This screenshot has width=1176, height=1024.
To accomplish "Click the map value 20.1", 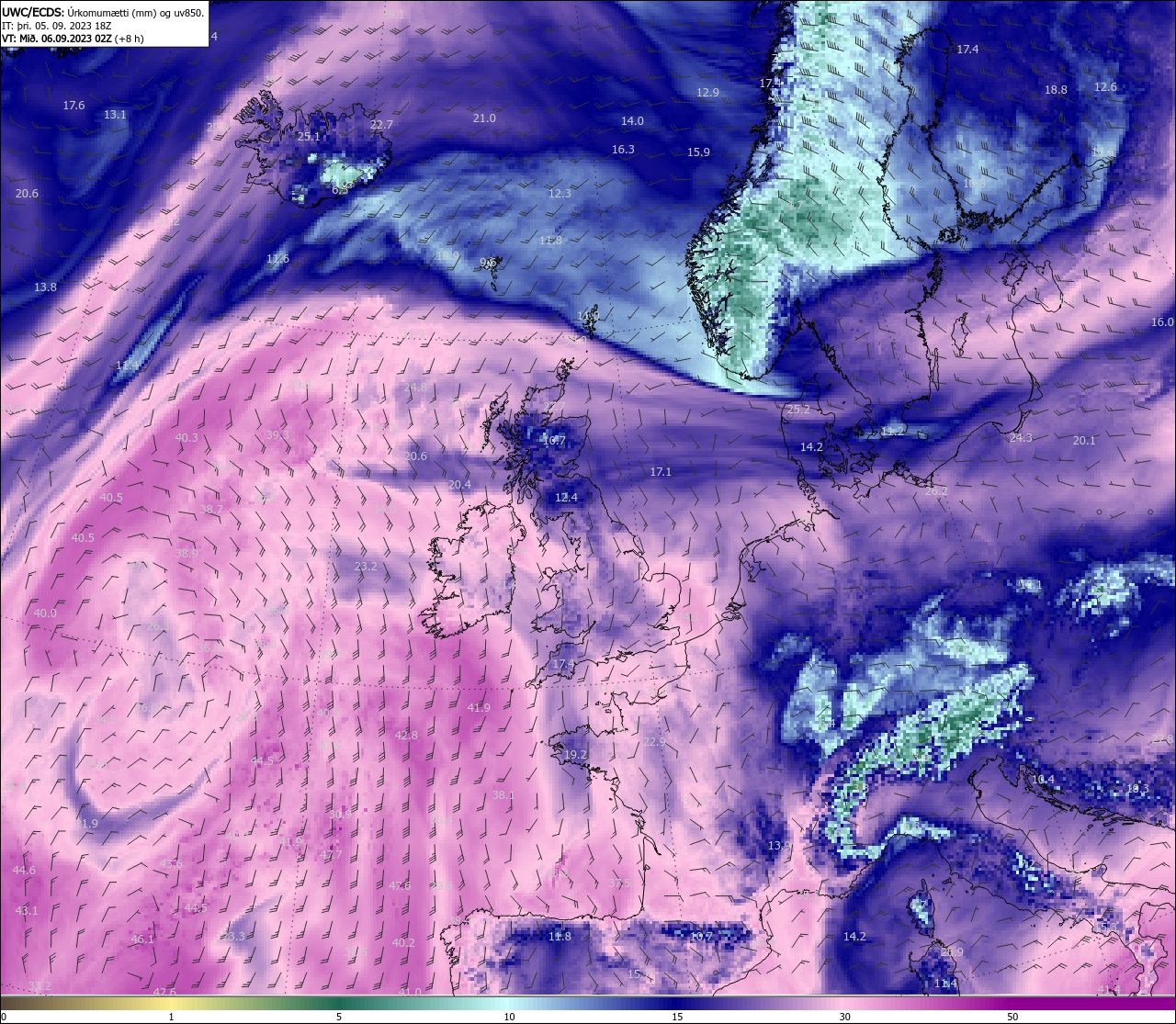I will click(1084, 441).
